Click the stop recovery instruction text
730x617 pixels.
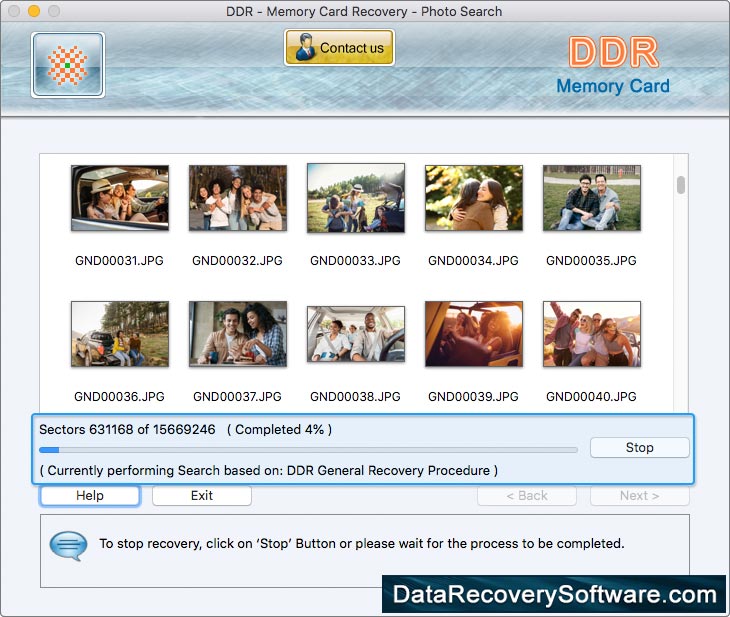point(362,543)
